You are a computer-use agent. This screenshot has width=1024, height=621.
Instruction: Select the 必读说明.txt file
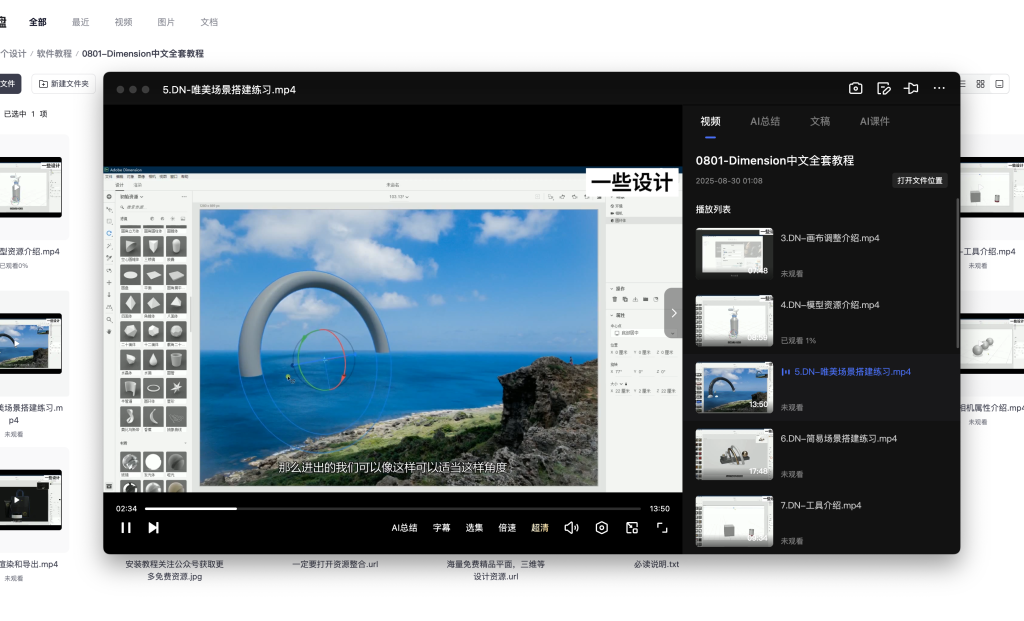pos(656,564)
